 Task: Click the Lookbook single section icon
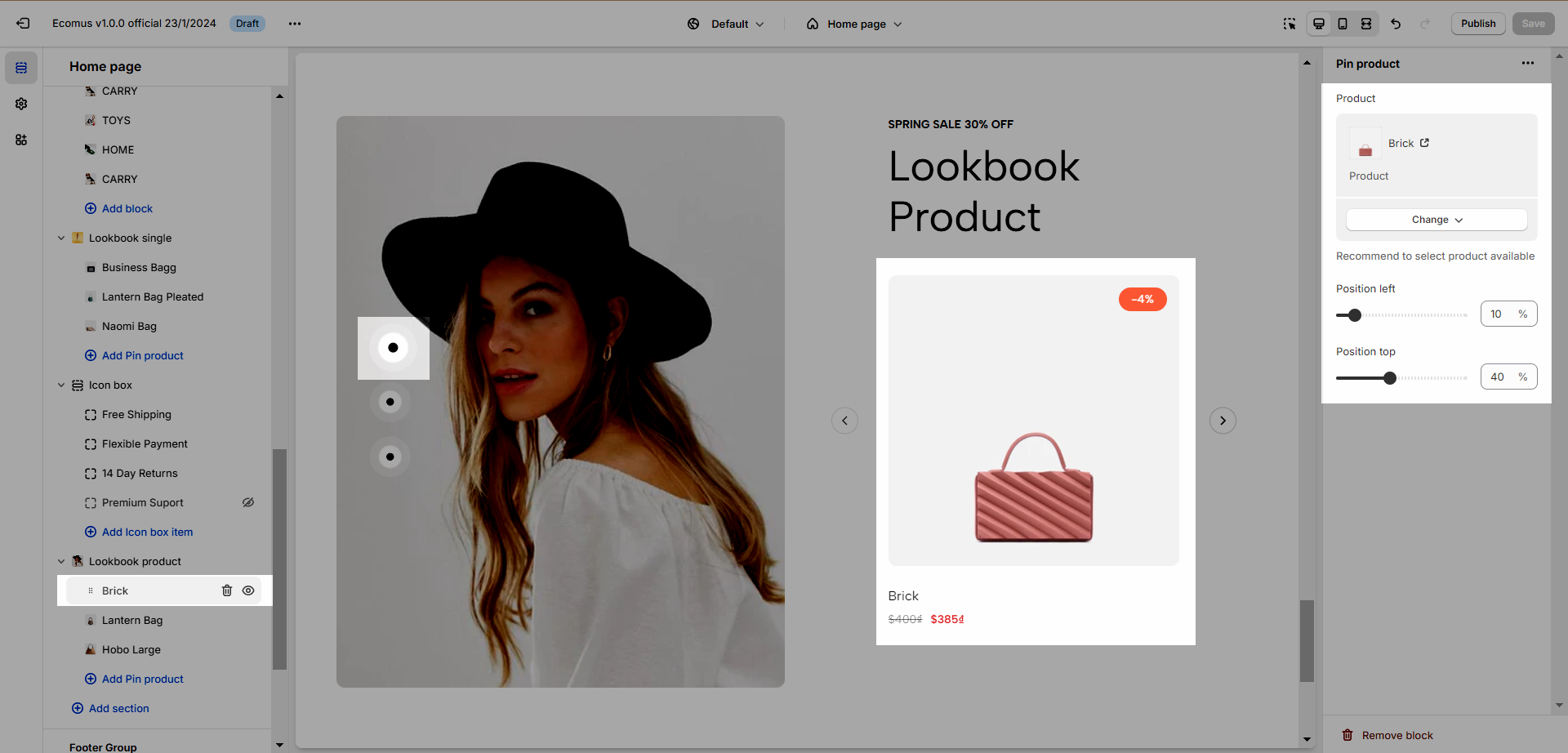[x=78, y=238]
